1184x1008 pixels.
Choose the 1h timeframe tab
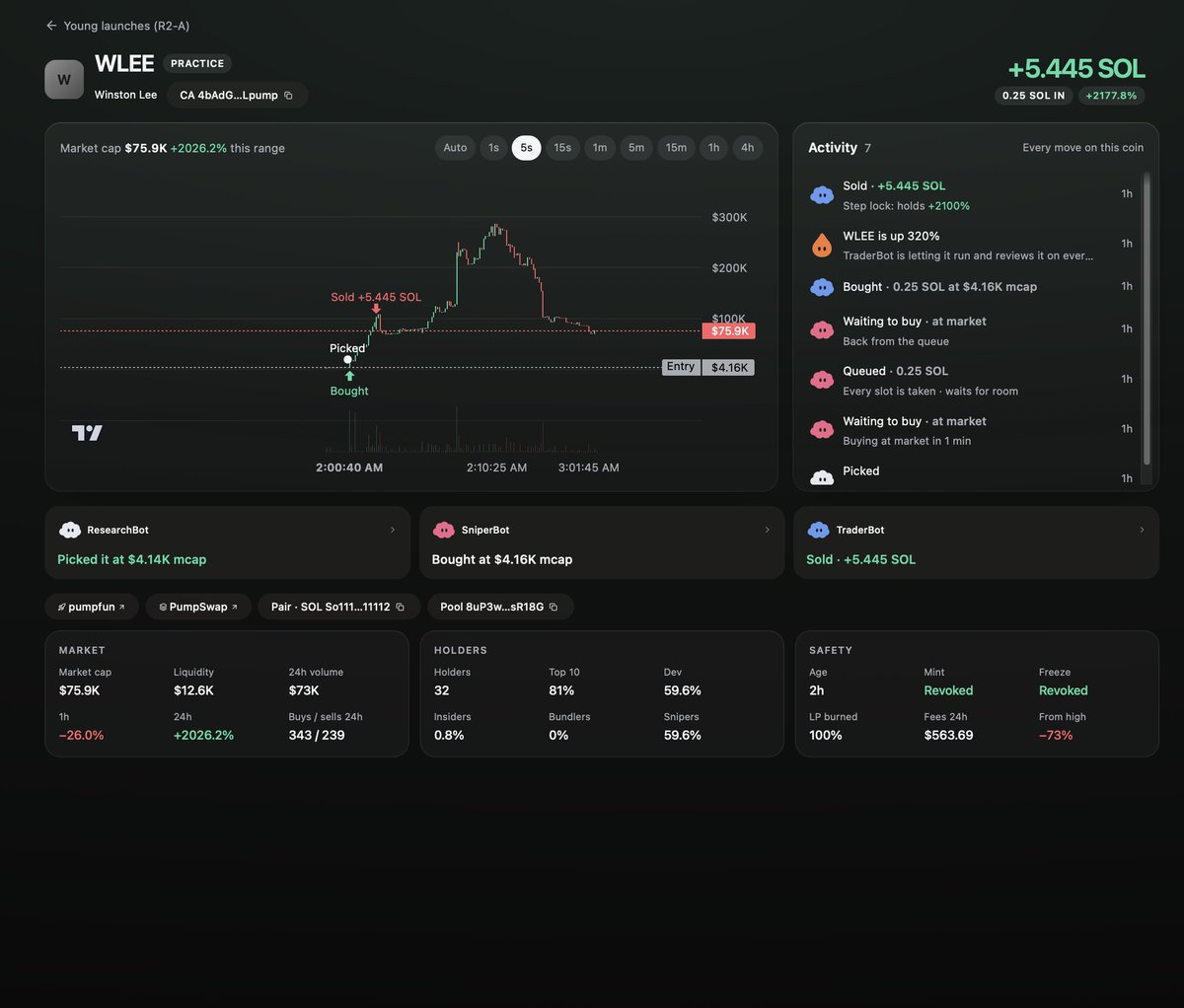tap(713, 148)
